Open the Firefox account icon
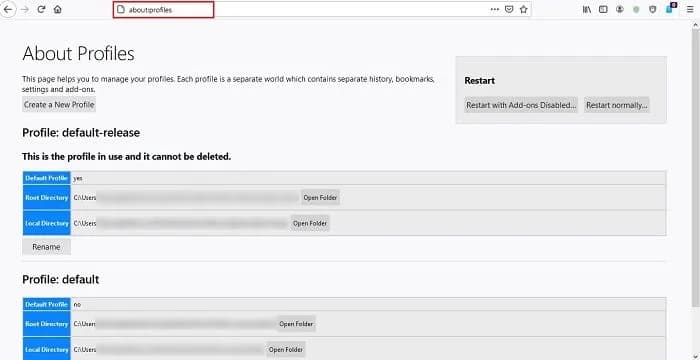The width and height of the screenshot is (700, 360). (620, 9)
